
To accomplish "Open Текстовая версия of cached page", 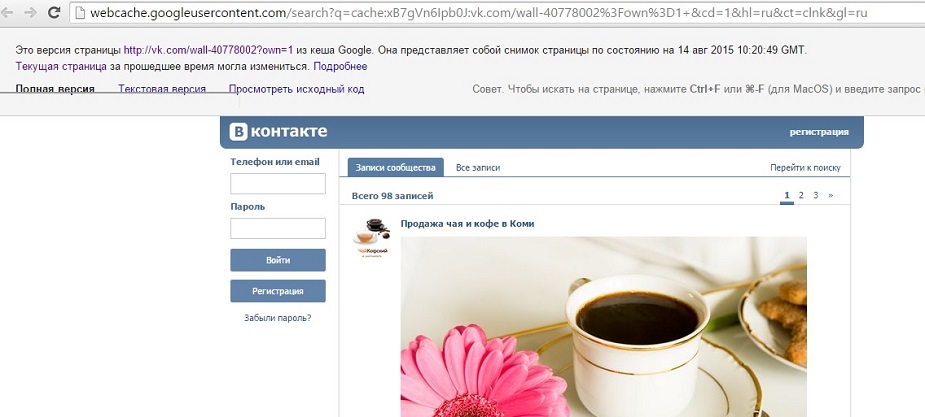I will tap(162, 89).
